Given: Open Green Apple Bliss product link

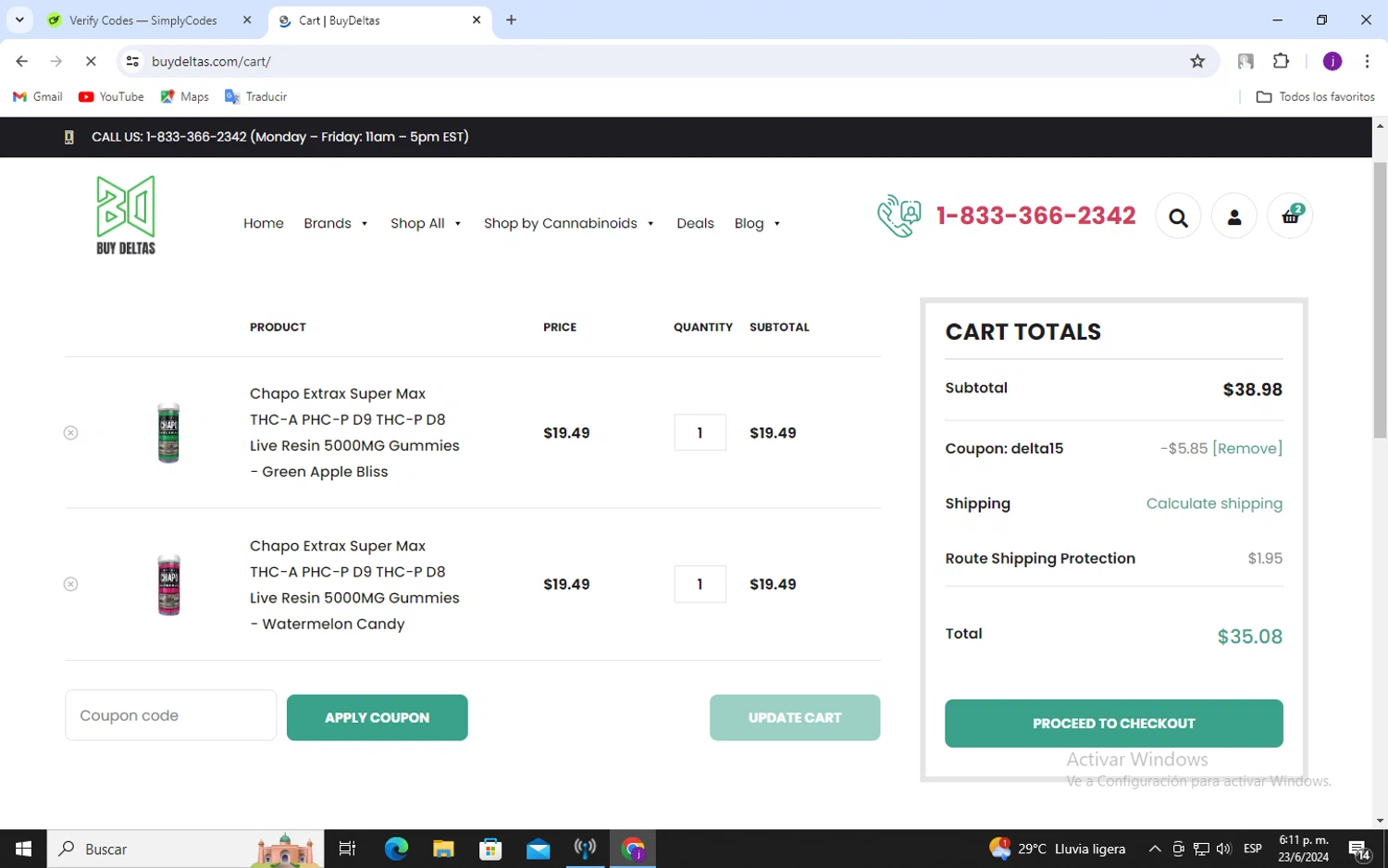Looking at the screenshot, I should pyautogui.click(x=354, y=432).
